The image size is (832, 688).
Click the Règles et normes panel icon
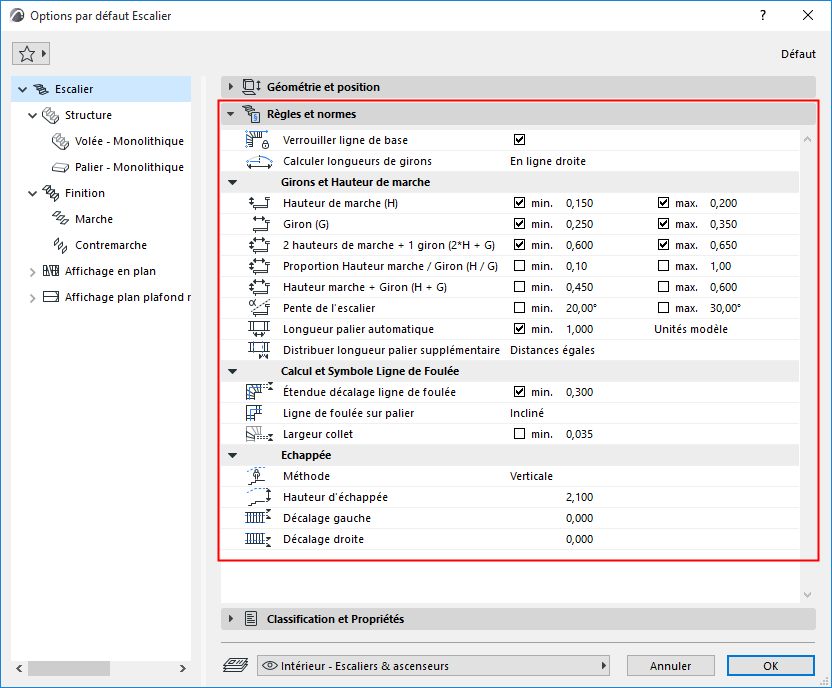pos(252,114)
